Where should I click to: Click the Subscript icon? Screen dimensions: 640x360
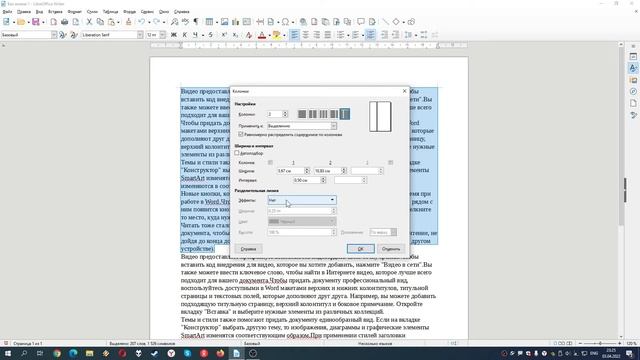235,35
